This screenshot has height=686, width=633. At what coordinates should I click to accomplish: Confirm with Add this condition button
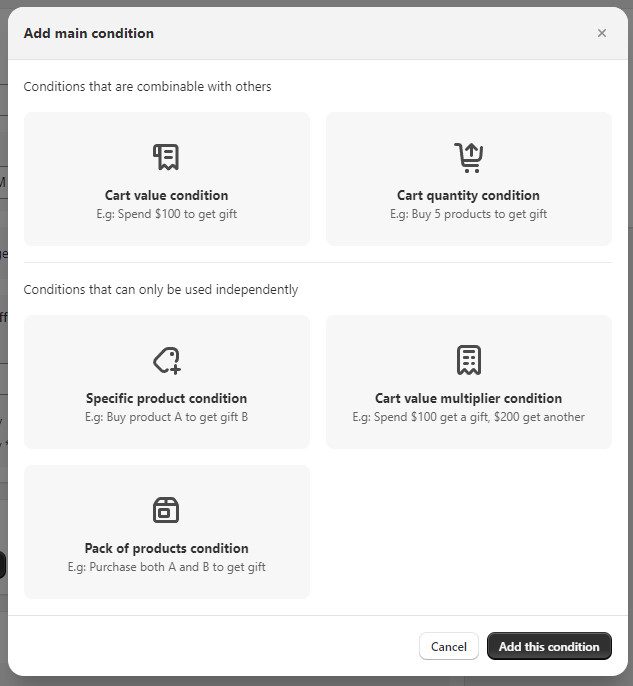coord(549,646)
